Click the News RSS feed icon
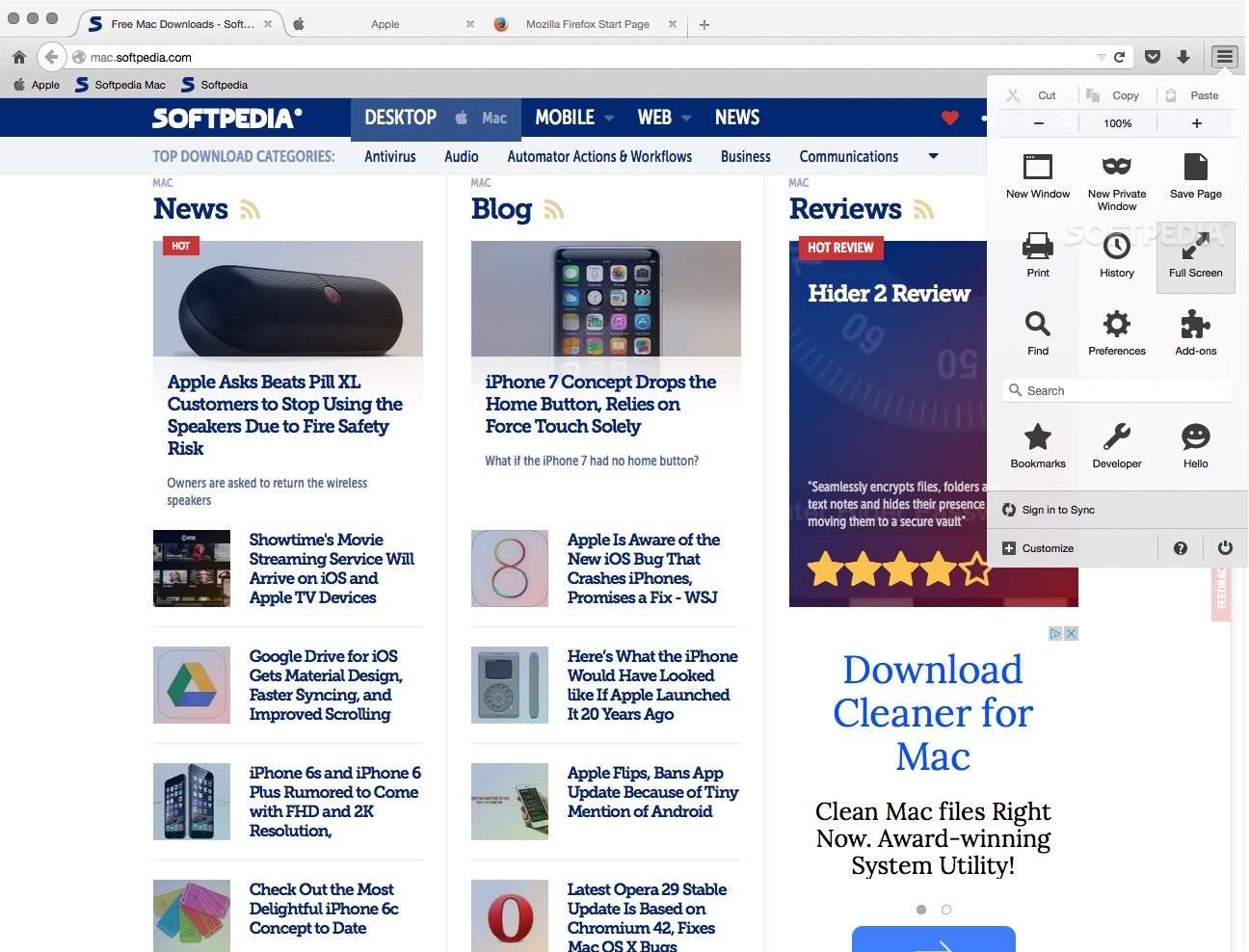This screenshot has width=1249, height=952. tap(251, 209)
